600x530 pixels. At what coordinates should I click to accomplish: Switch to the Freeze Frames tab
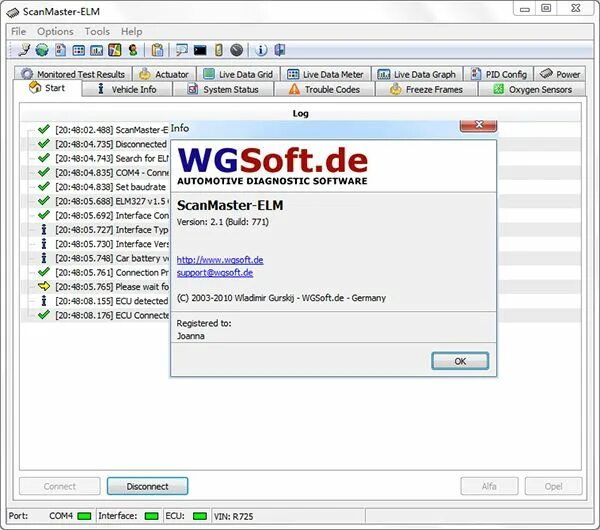tap(426, 89)
